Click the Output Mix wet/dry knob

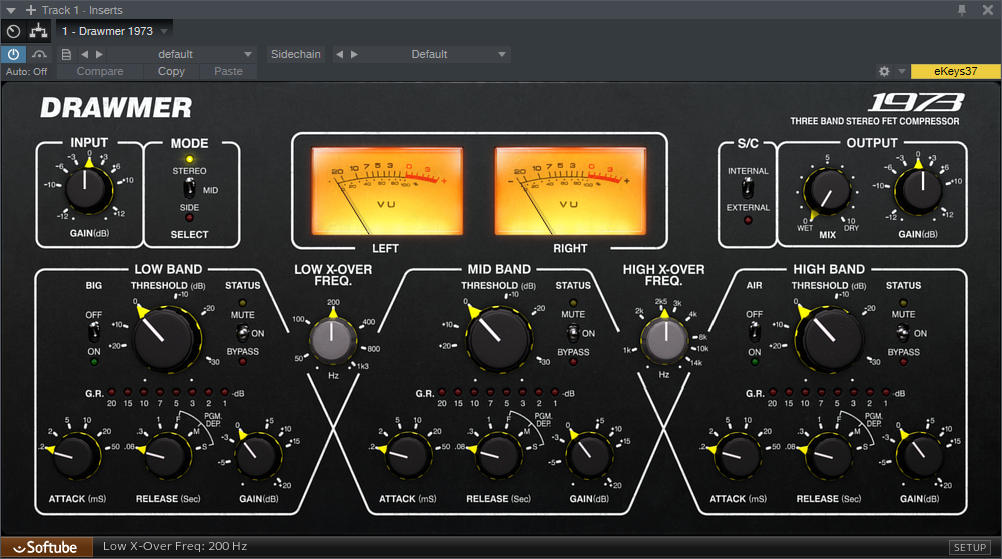tap(827, 191)
